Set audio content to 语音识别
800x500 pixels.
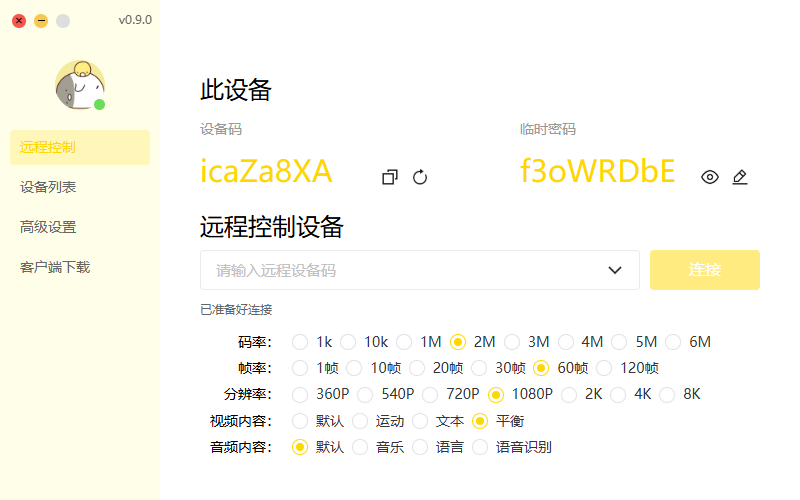tap(480, 447)
